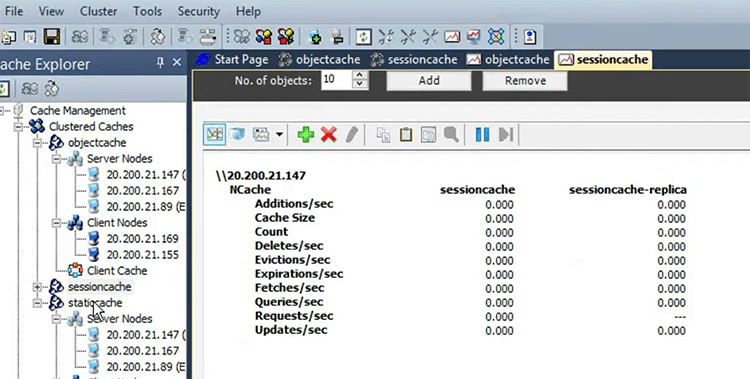The image size is (750, 379).
Task: Click the Copy Properties icon
Action: 383,135
